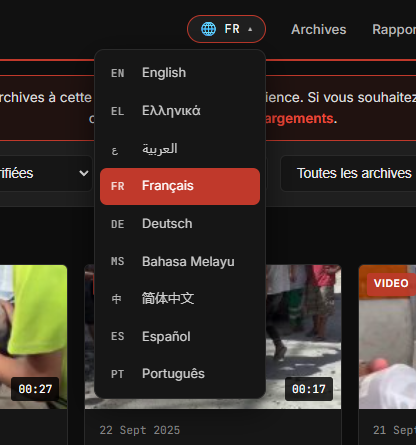Image resolution: width=416 pixels, height=445 pixels.
Task: Collapse the FR language dropdown arrow
Action: (x=250, y=29)
